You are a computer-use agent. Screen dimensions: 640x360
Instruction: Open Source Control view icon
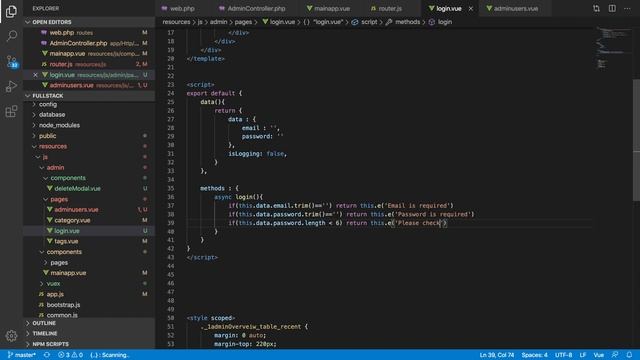(x=11, y=62)
